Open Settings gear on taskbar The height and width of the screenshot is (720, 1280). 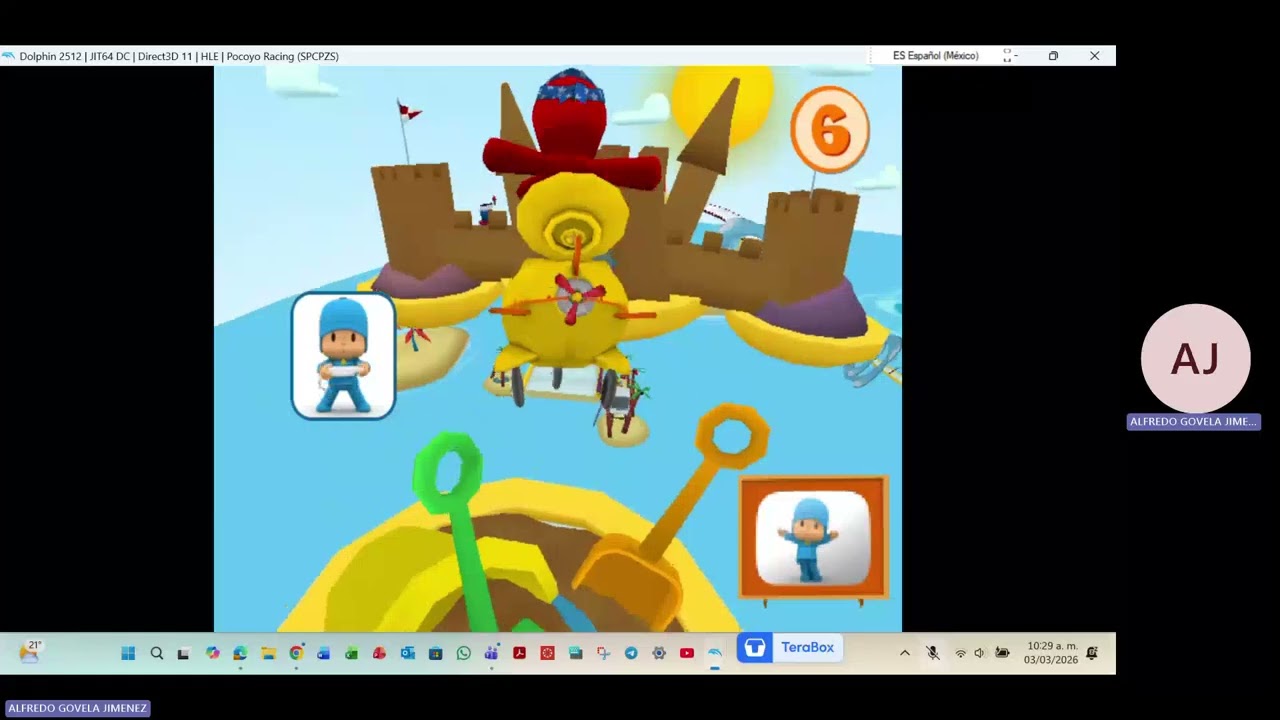coord(659,653)
